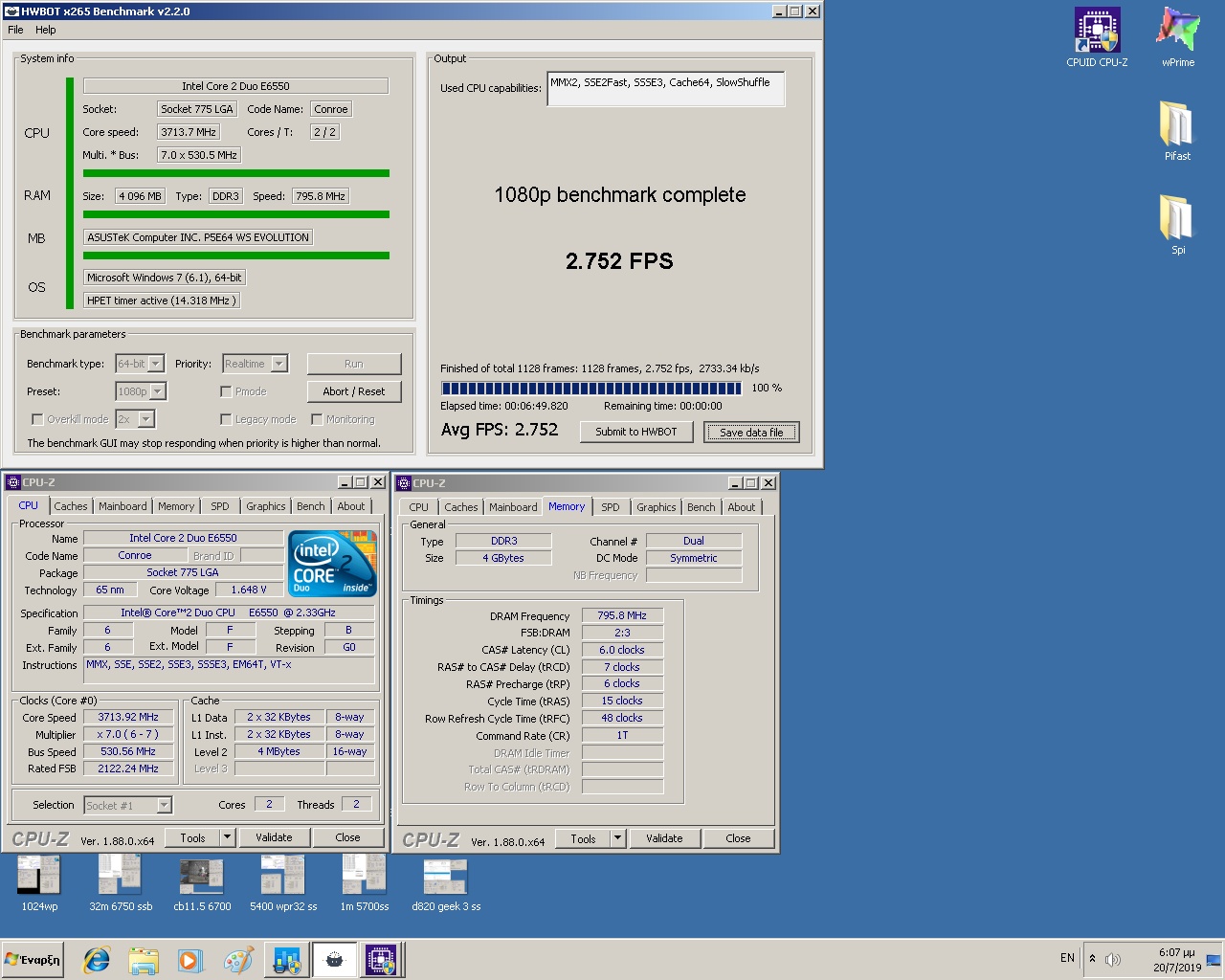Screen dimensions: 1225x980
Task: Click the EN language indicator
Action: (x=1067, y=958)
